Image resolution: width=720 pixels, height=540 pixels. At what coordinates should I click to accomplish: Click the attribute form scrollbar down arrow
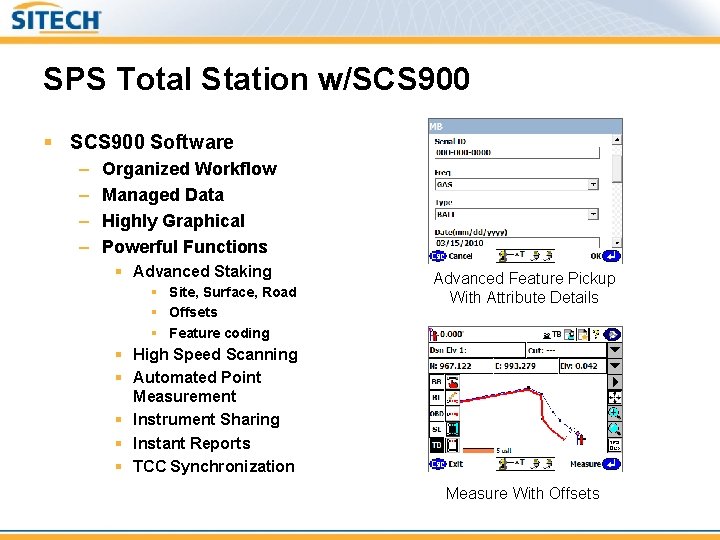coord(617,243)
